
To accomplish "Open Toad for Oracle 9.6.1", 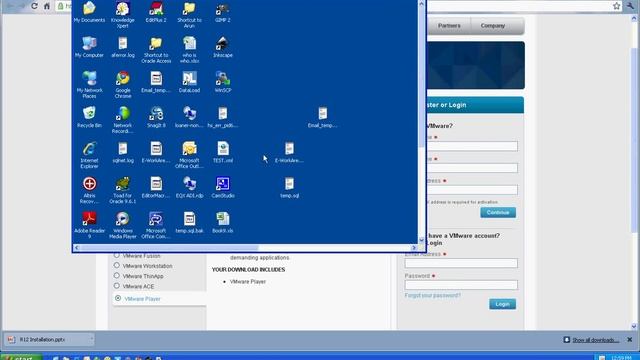I will (x=122, y=190).
